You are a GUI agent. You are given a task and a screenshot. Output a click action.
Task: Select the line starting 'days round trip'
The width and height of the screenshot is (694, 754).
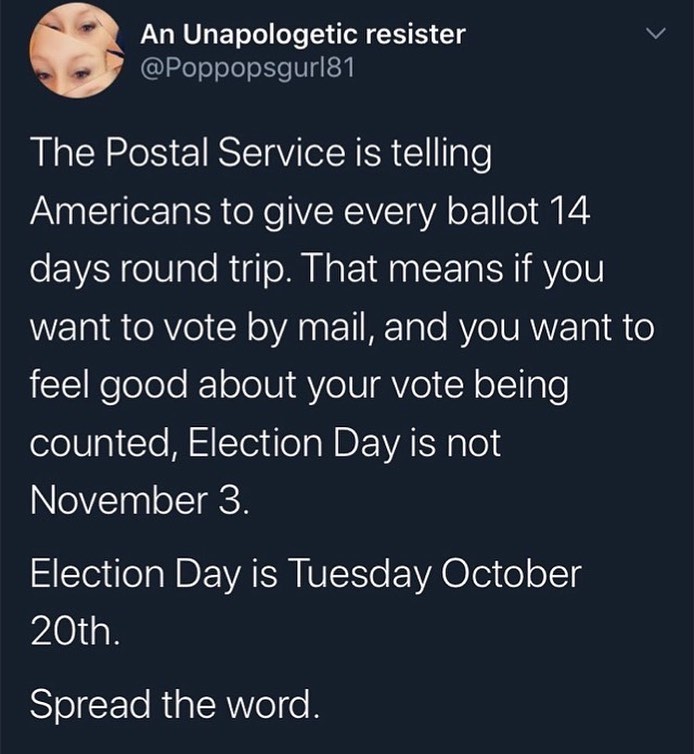pyautogui.click(x=317, y=270)
